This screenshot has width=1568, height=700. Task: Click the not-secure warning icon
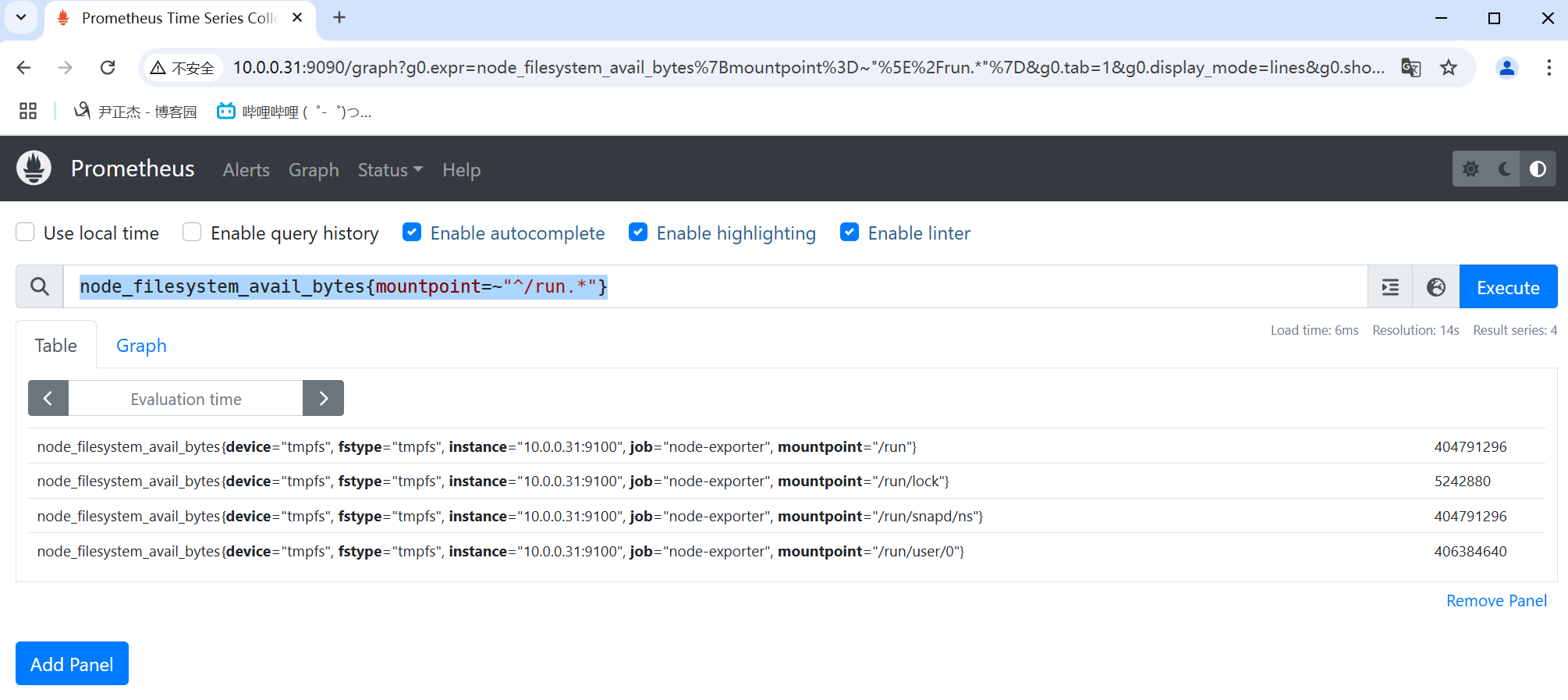click(158, 68)
